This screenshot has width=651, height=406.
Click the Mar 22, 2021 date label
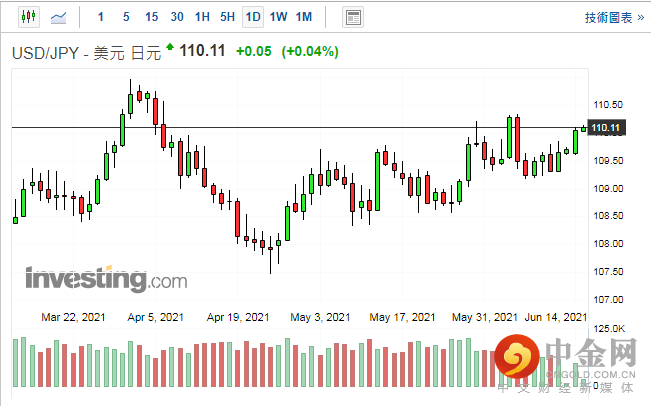(x=73, y=318)
